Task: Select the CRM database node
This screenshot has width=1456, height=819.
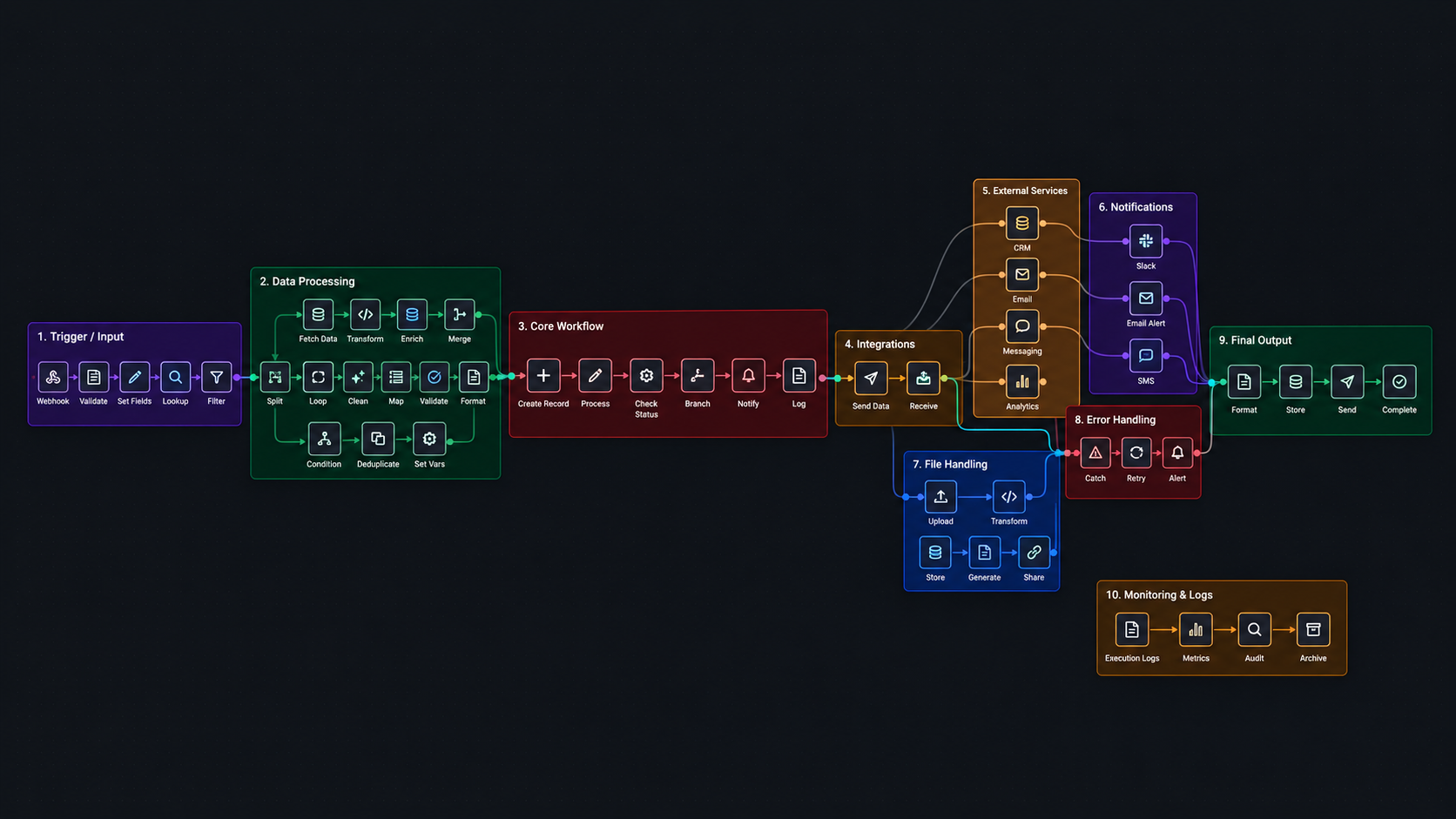Action: click(1022, 224)
